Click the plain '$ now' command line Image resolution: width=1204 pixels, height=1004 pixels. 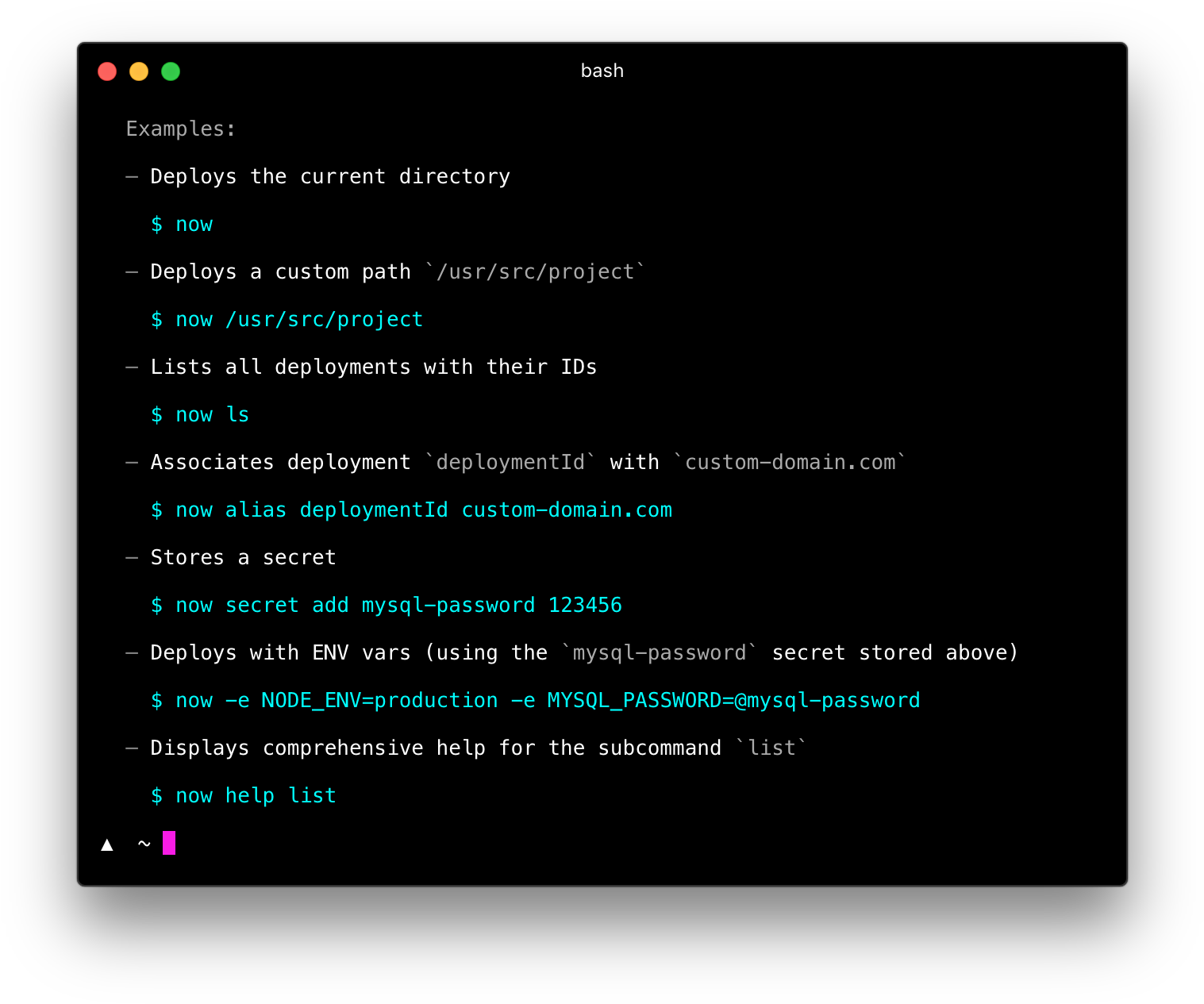[182, 225]
